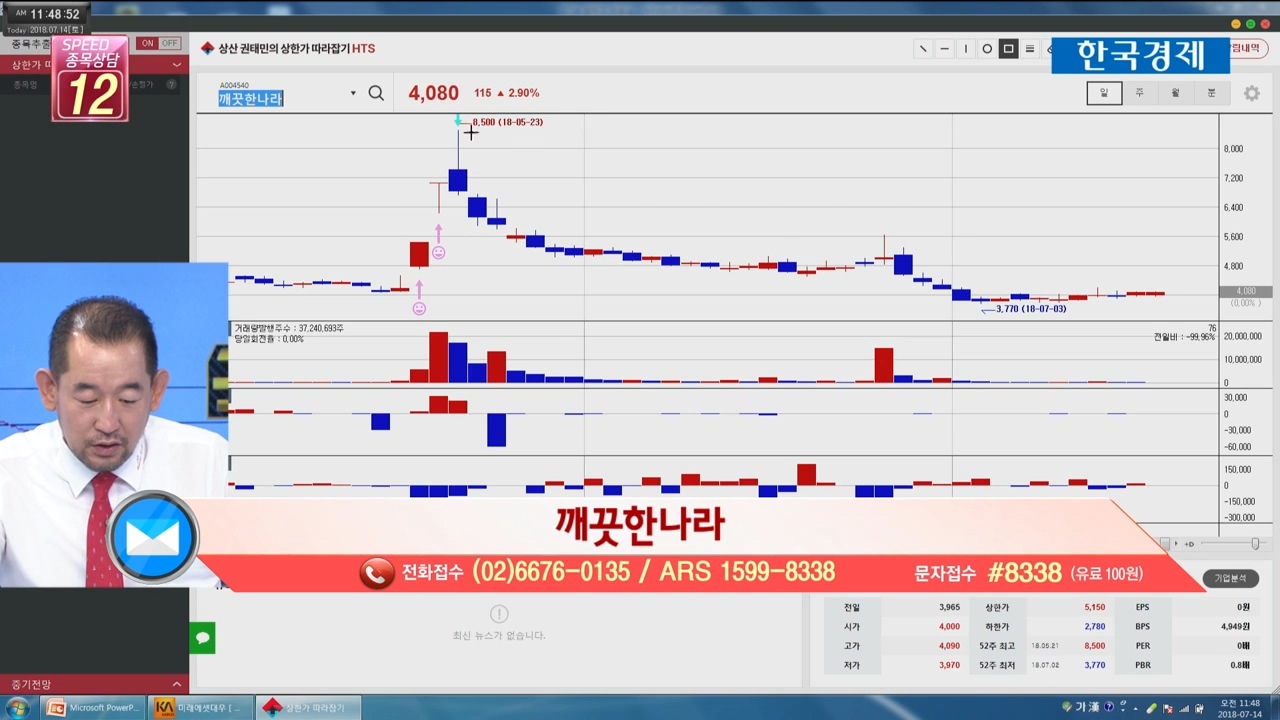Image resolution: width=1280 pixels, height=720 pixels.
Task: Switch to weekly (주) chart tab
Action: [x=1139, y=93]
